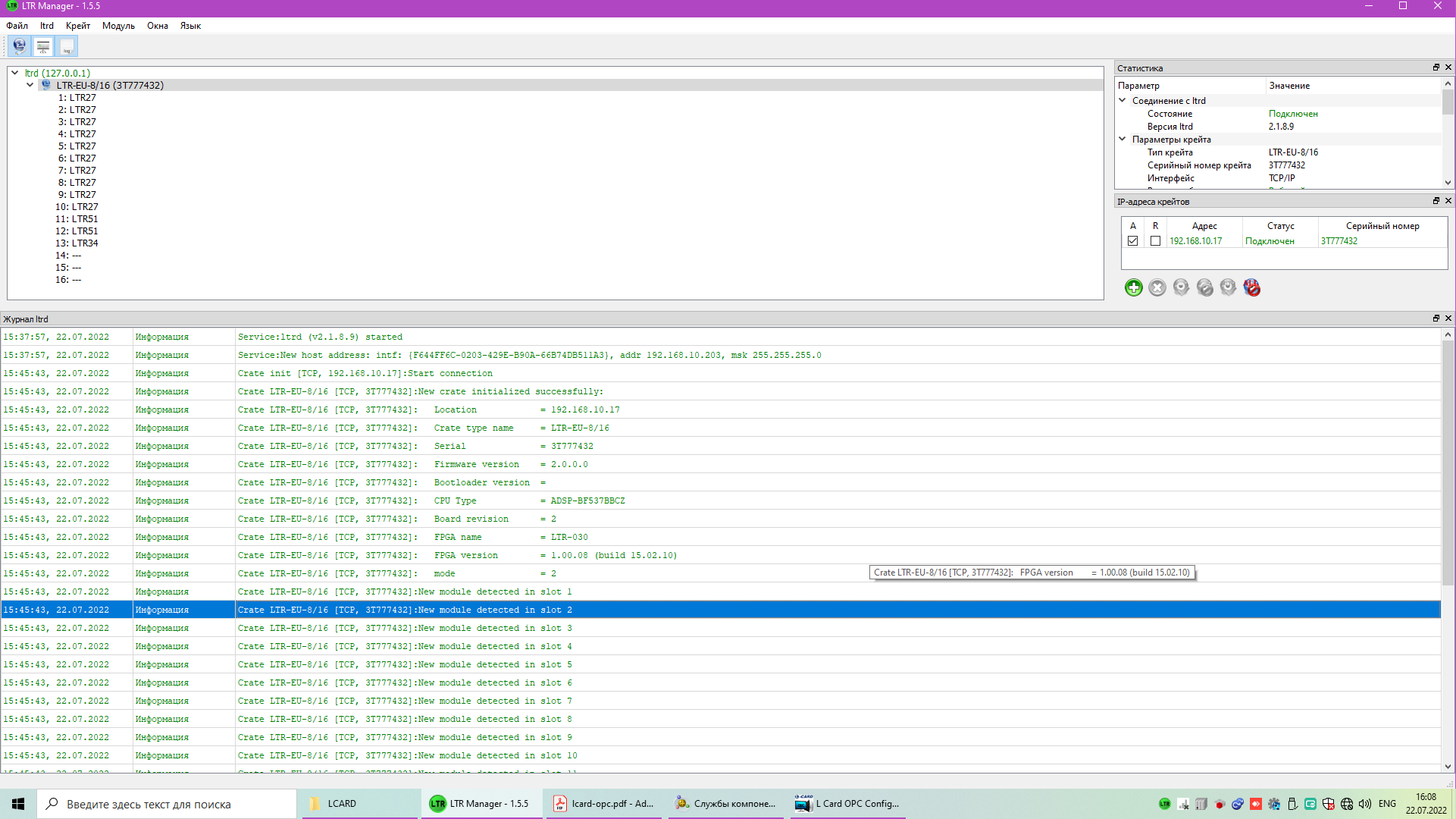Click the red AnyDesk tray icon
Image resolution: width=1456 pixels, height=819 pixels.
point(1256,804)
